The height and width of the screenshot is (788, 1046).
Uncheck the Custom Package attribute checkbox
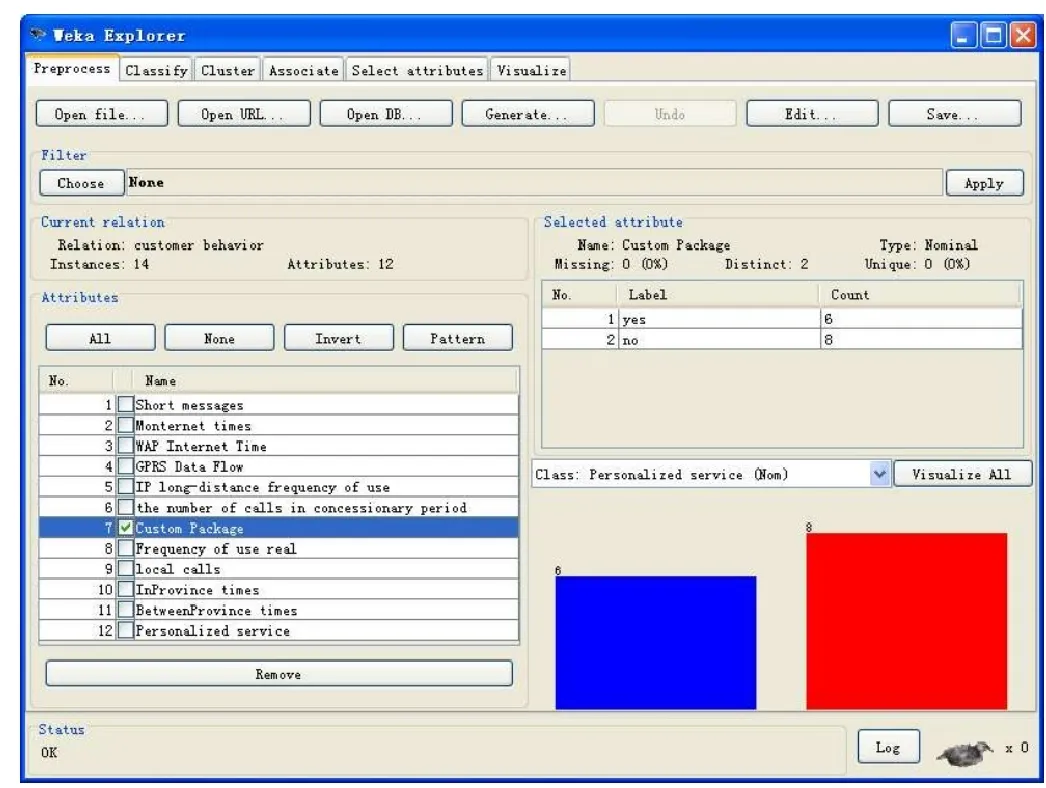pos(126,528)
